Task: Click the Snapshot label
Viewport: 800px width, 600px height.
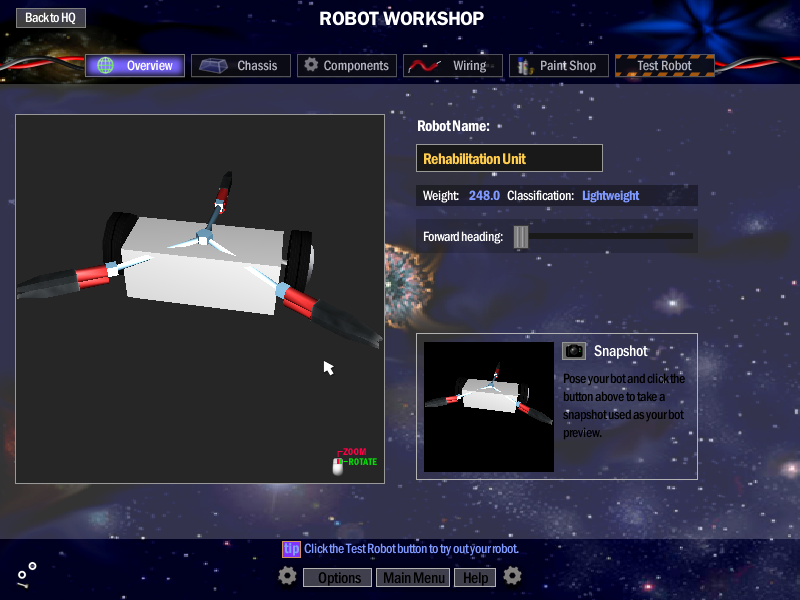Action: pyautogui.click(x=620, y=351)
